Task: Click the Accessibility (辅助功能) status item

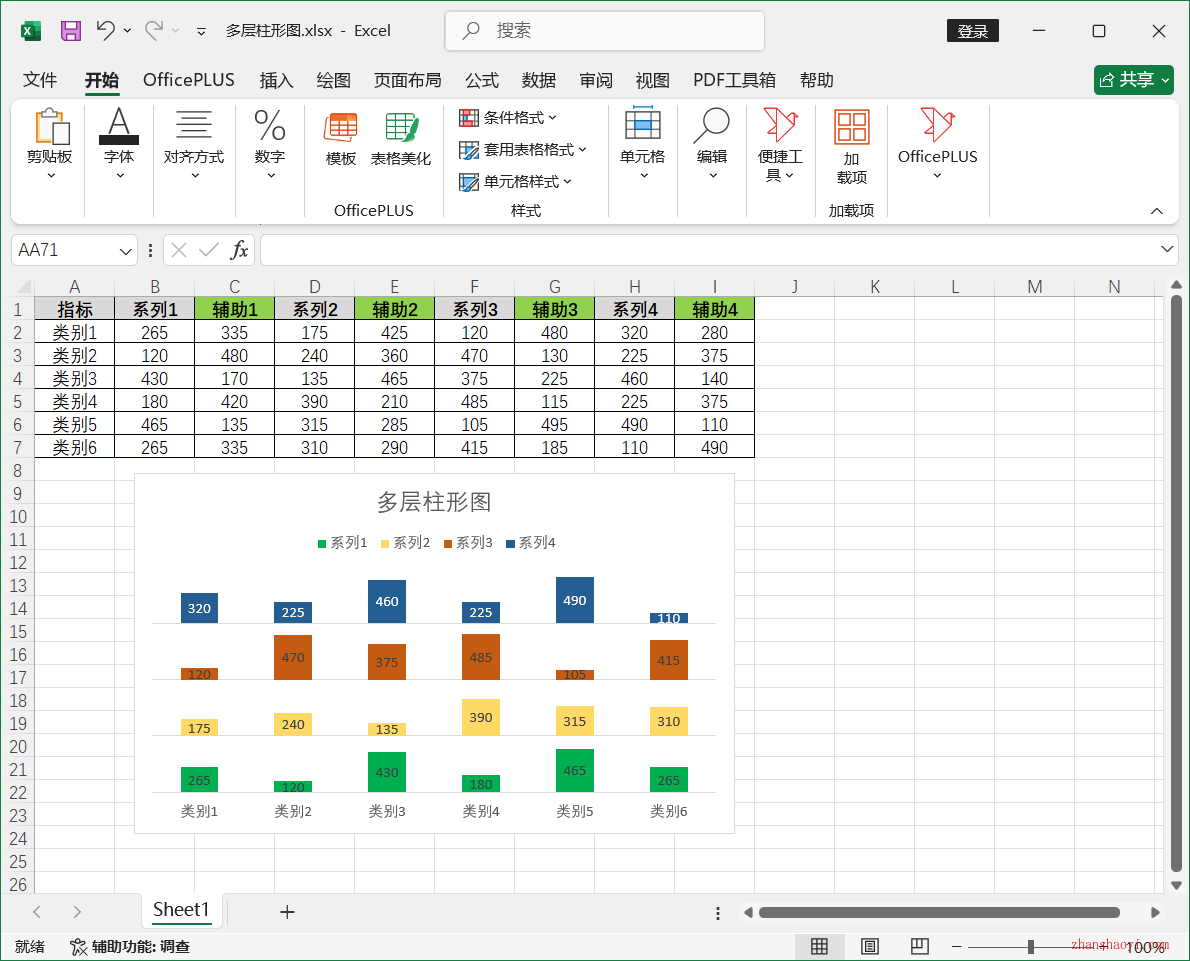Action: 130,947
